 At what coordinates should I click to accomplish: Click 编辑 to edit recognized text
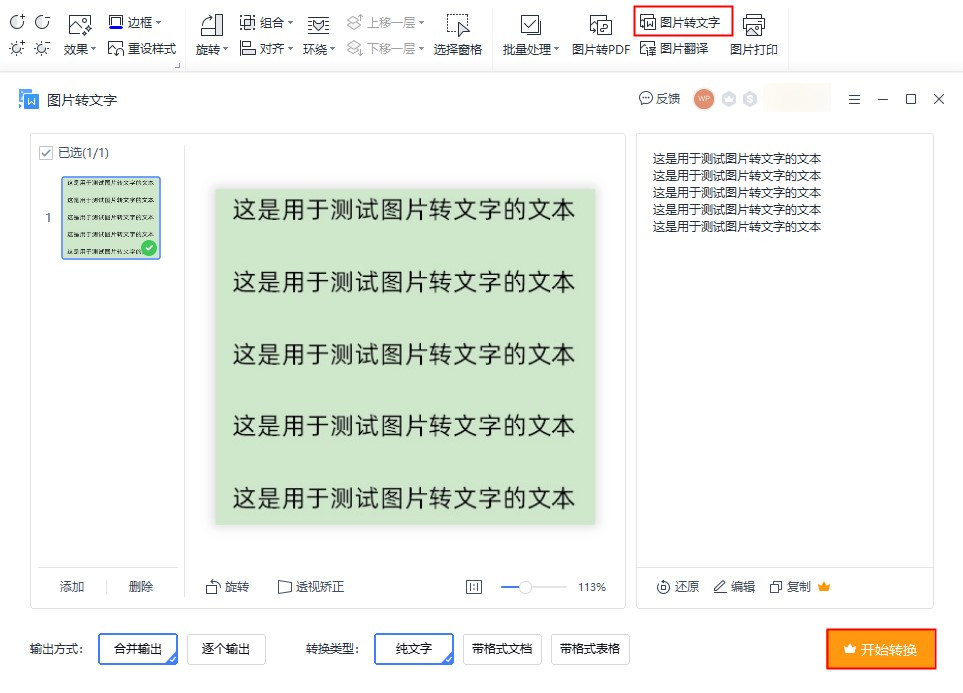pyautogui.click(x=734, y=587)
